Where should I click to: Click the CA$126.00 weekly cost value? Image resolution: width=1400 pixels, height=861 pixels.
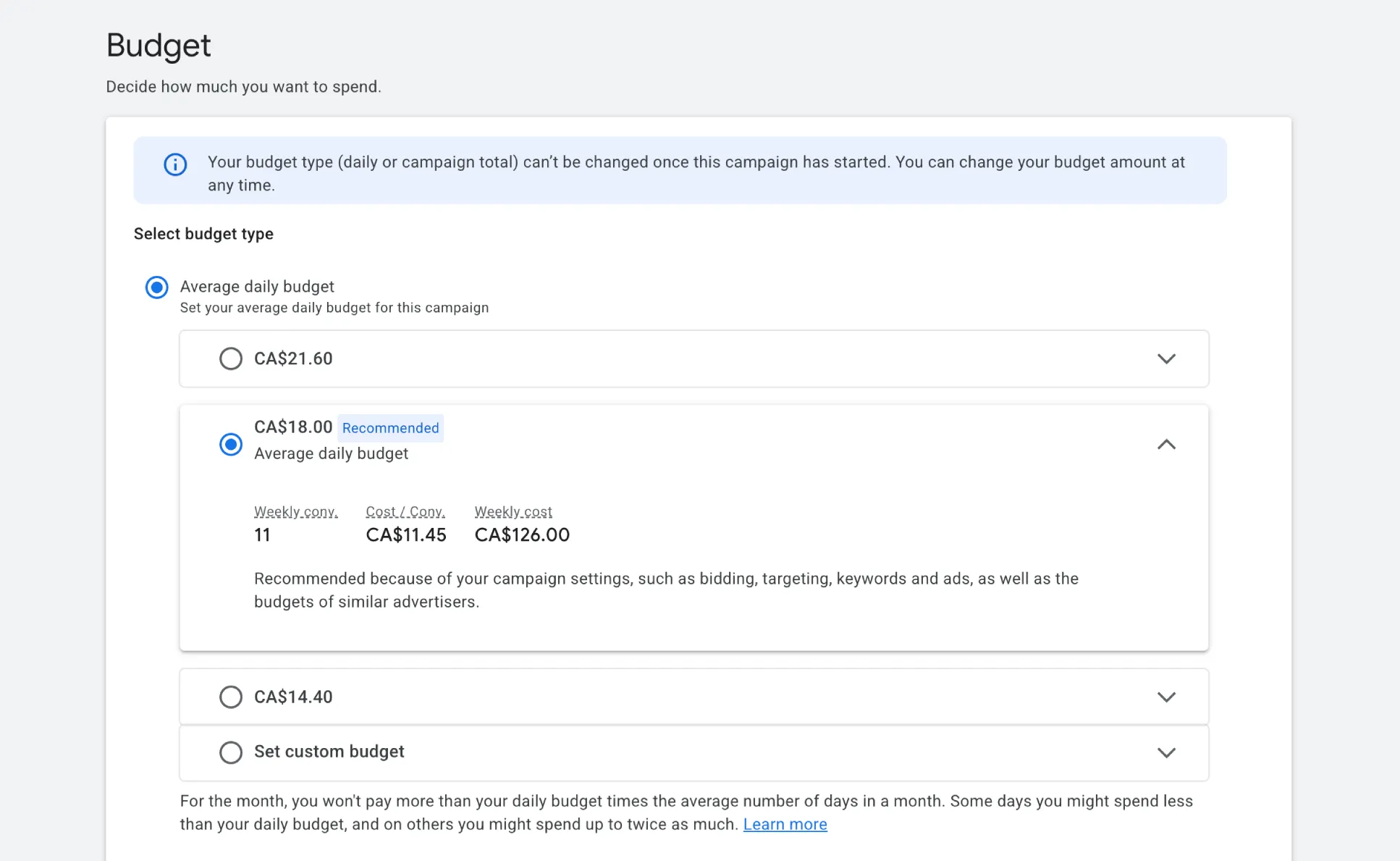click(522, 535)
